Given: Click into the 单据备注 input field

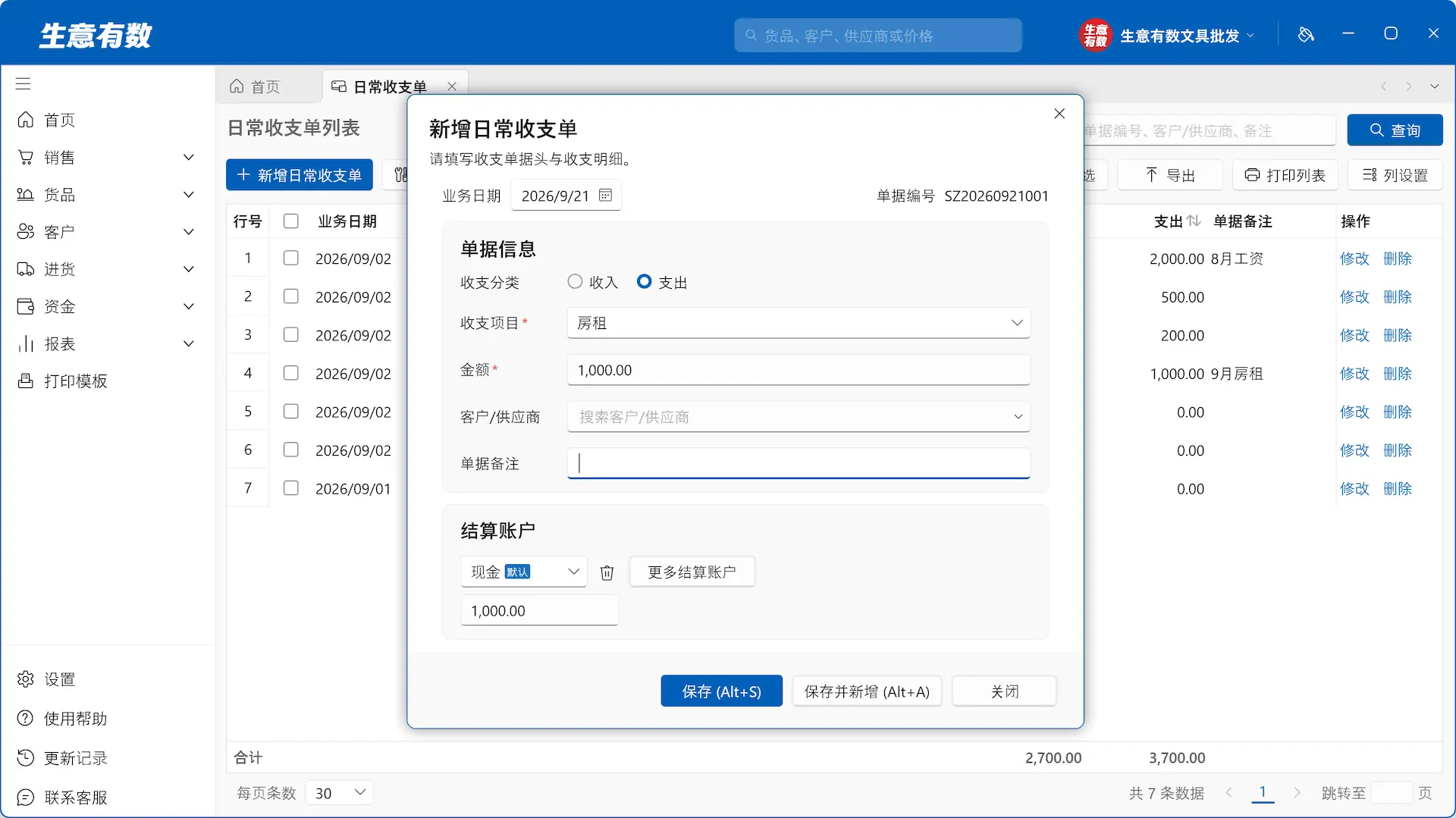Looking at the screenshot, I should 799,463.
